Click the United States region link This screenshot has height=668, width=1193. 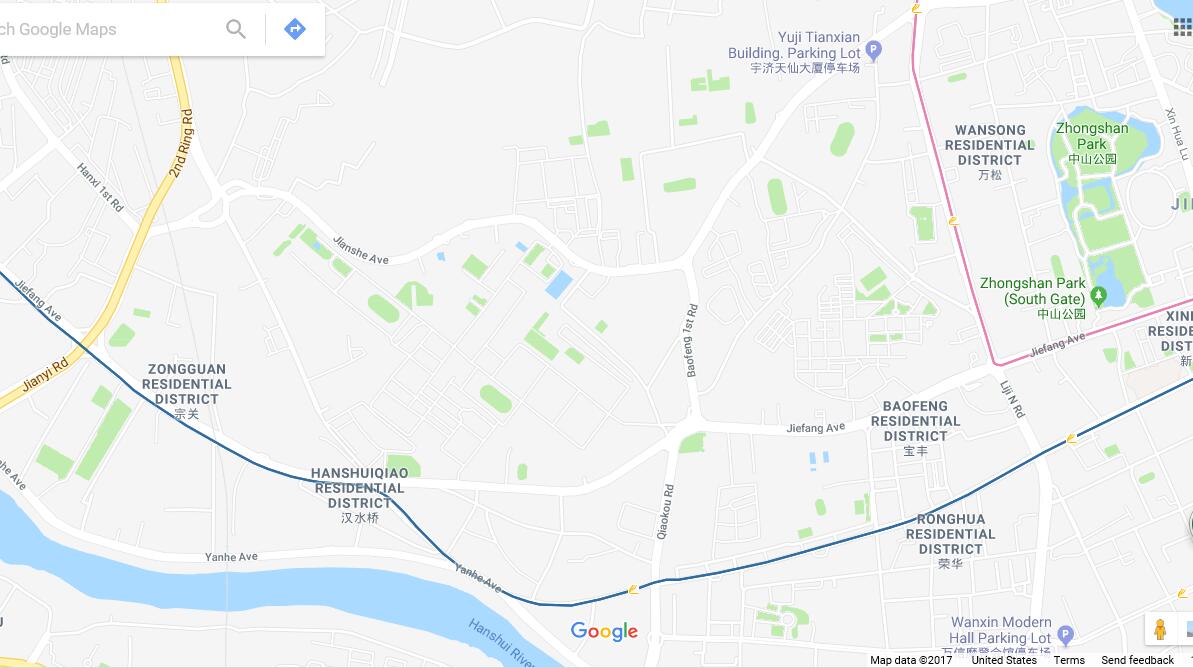tap(1004, 660)
